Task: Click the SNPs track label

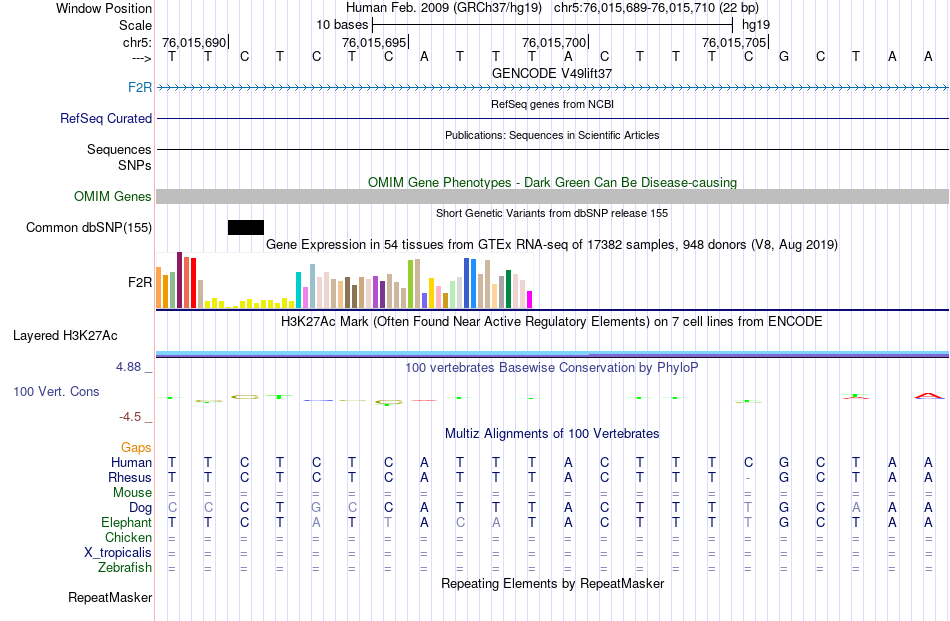Action: tap(135, 165)
